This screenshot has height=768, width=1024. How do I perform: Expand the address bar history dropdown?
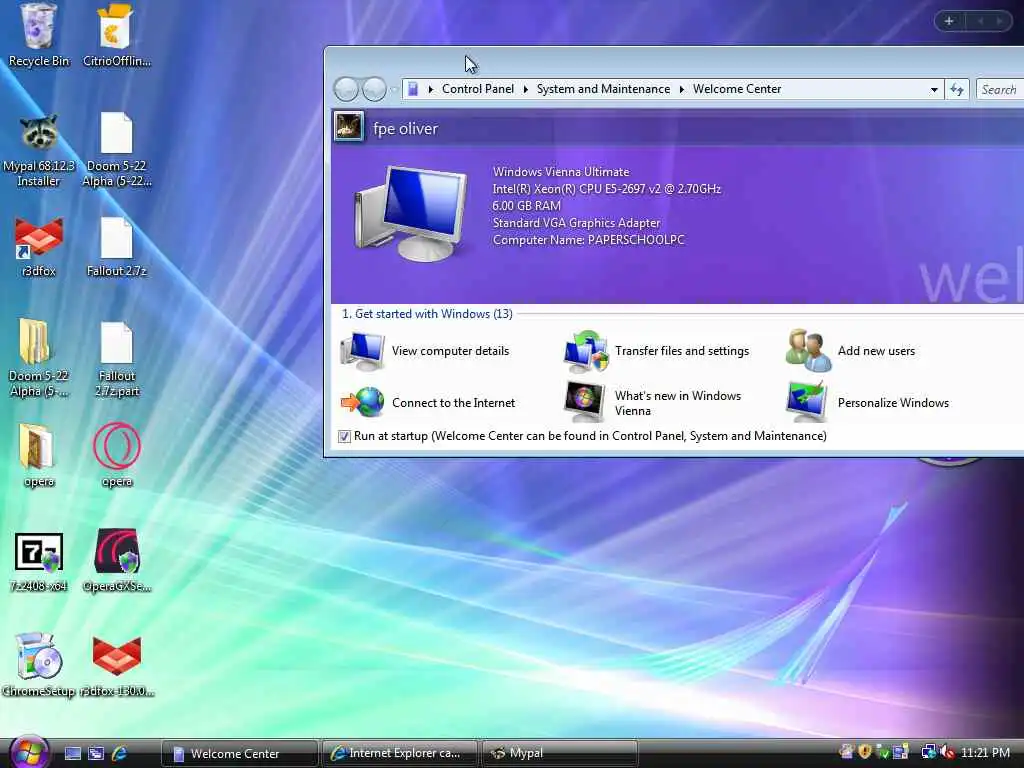coord(934,89)
